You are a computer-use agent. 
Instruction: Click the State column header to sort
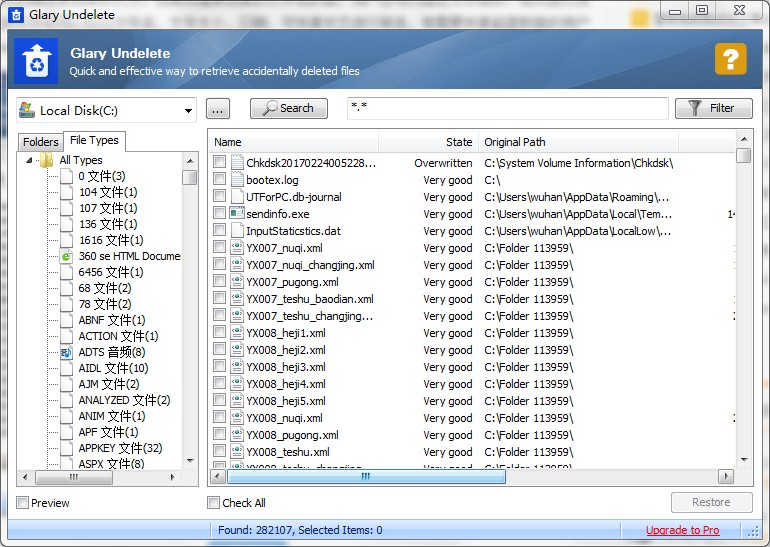pyautogui.click(x=459, y=142)
